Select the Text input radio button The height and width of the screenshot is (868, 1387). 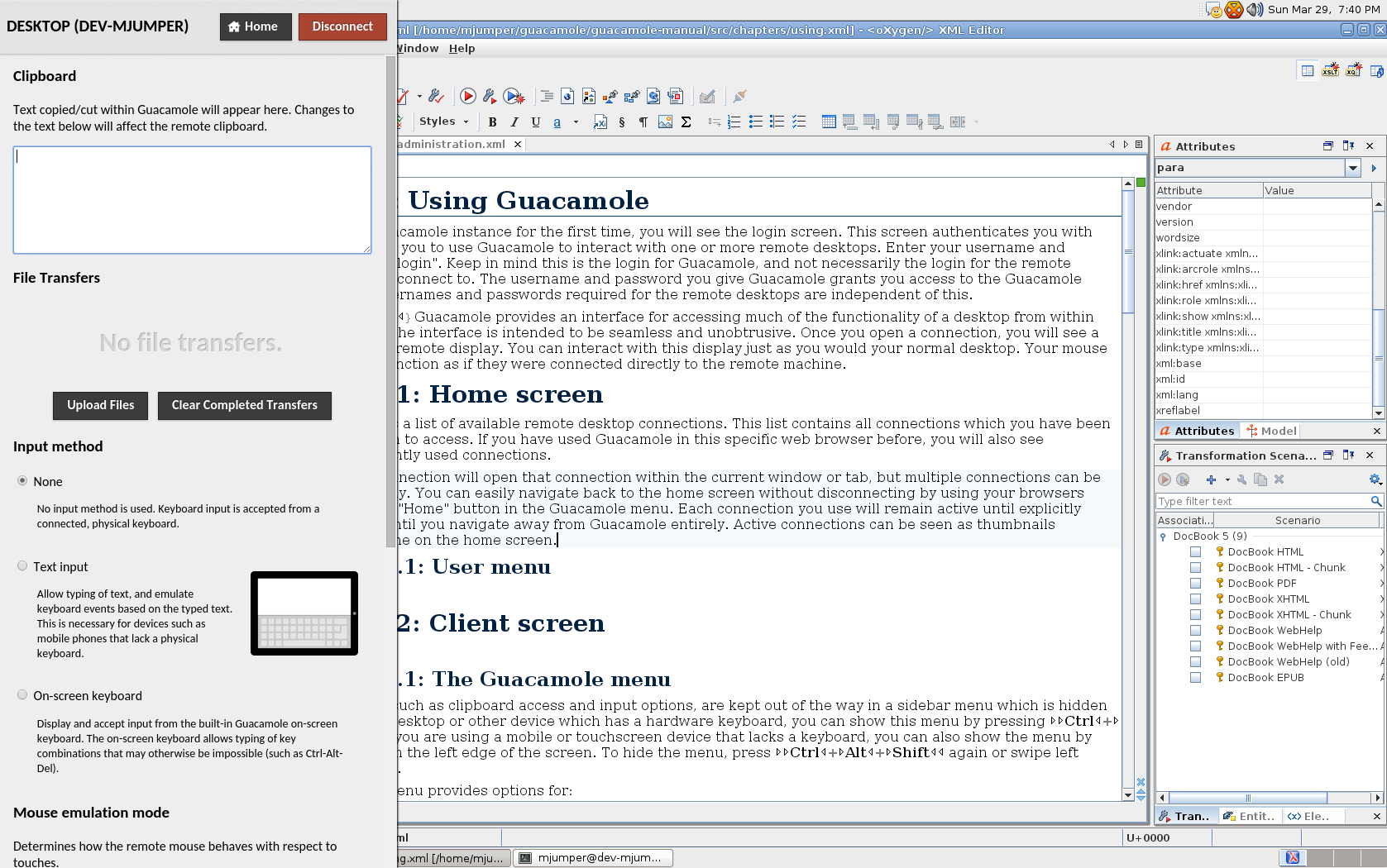(x=22, y=566)
